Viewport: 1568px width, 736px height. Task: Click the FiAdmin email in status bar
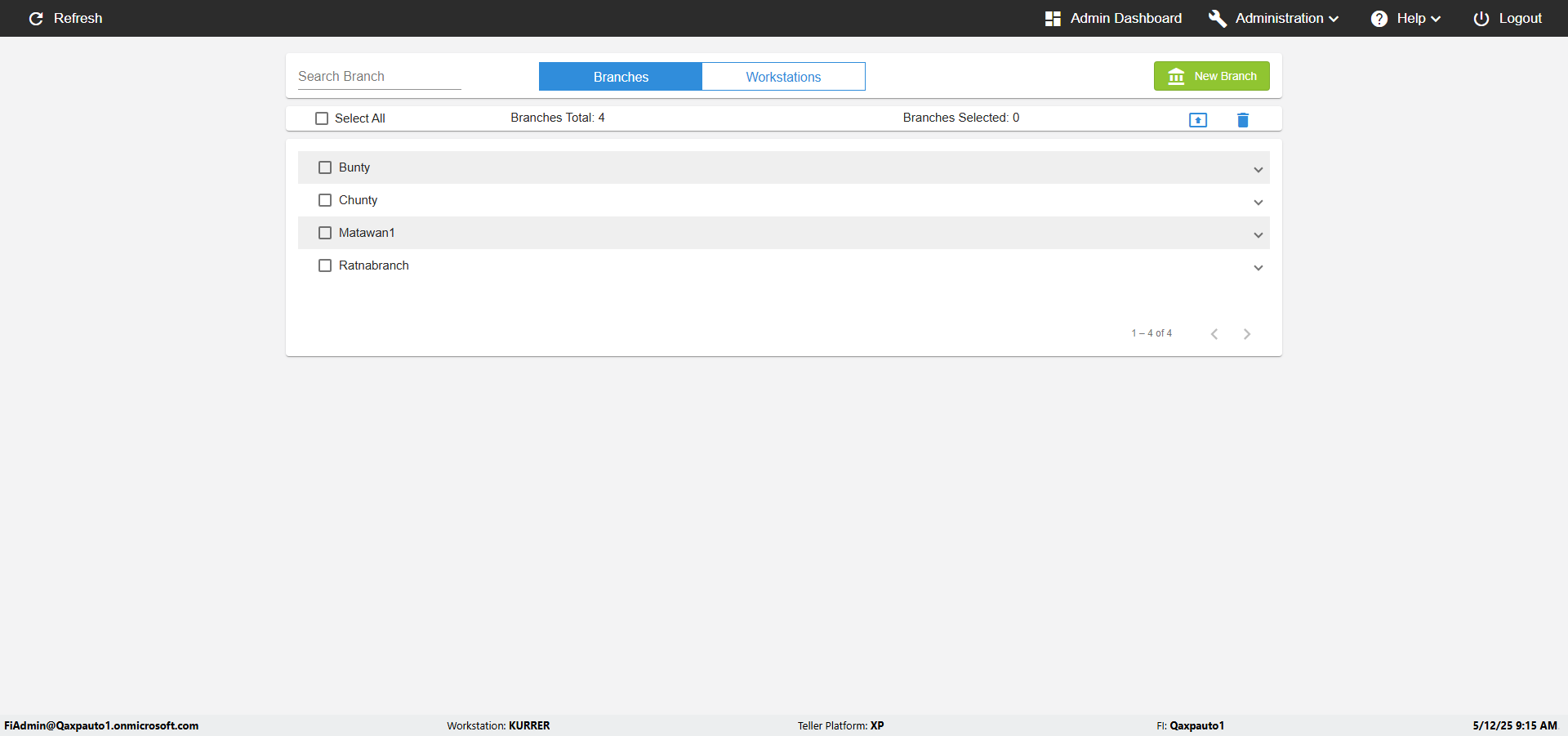point(101,725)
